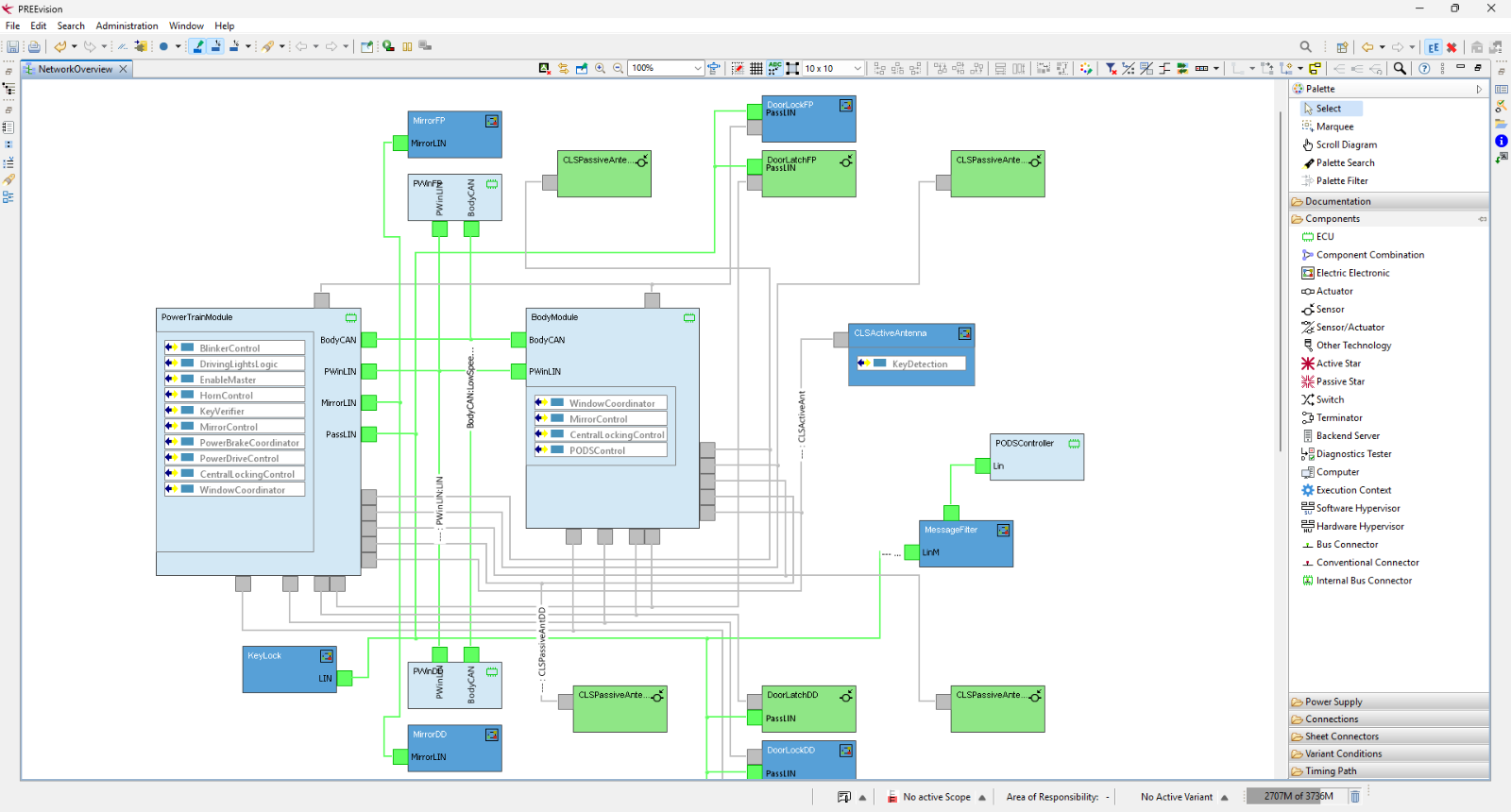Image resolution: width=1511 pixels, height=812 pixels.
Task: Pick Diagnostics Tester in Palette
Action: [1347, 453]
